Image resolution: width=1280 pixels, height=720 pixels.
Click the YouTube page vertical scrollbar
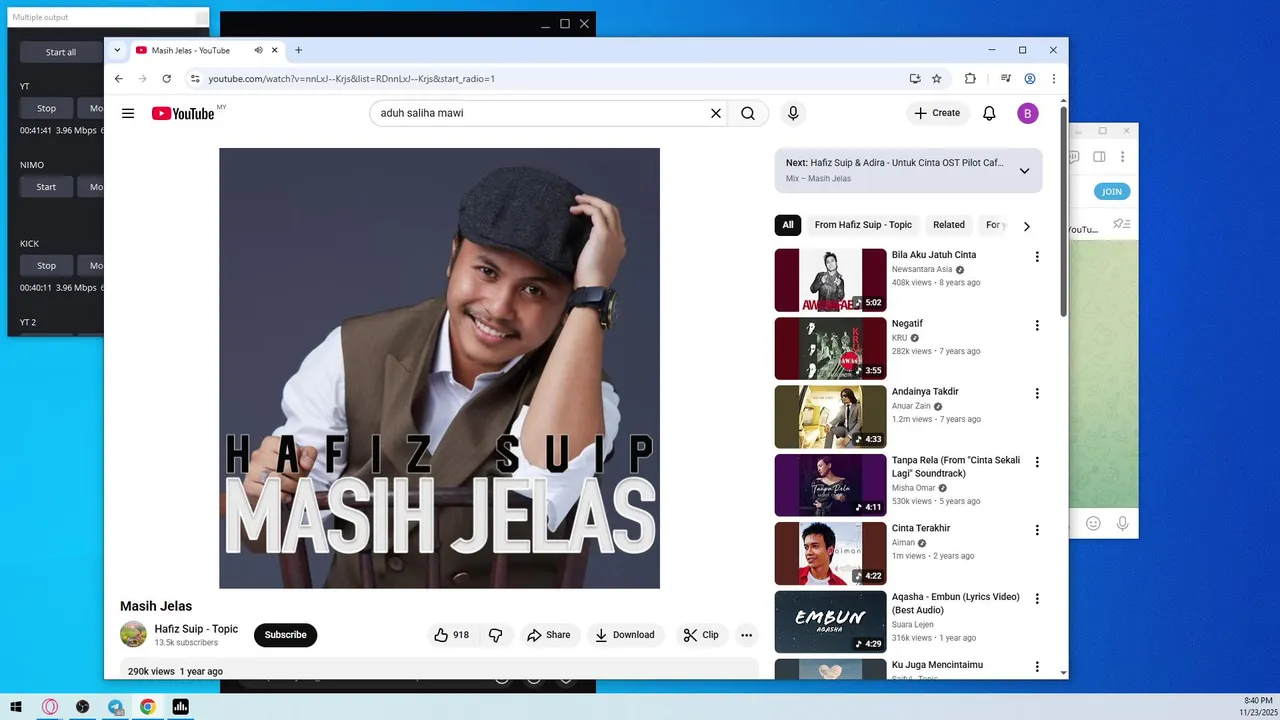(1062, 210)
